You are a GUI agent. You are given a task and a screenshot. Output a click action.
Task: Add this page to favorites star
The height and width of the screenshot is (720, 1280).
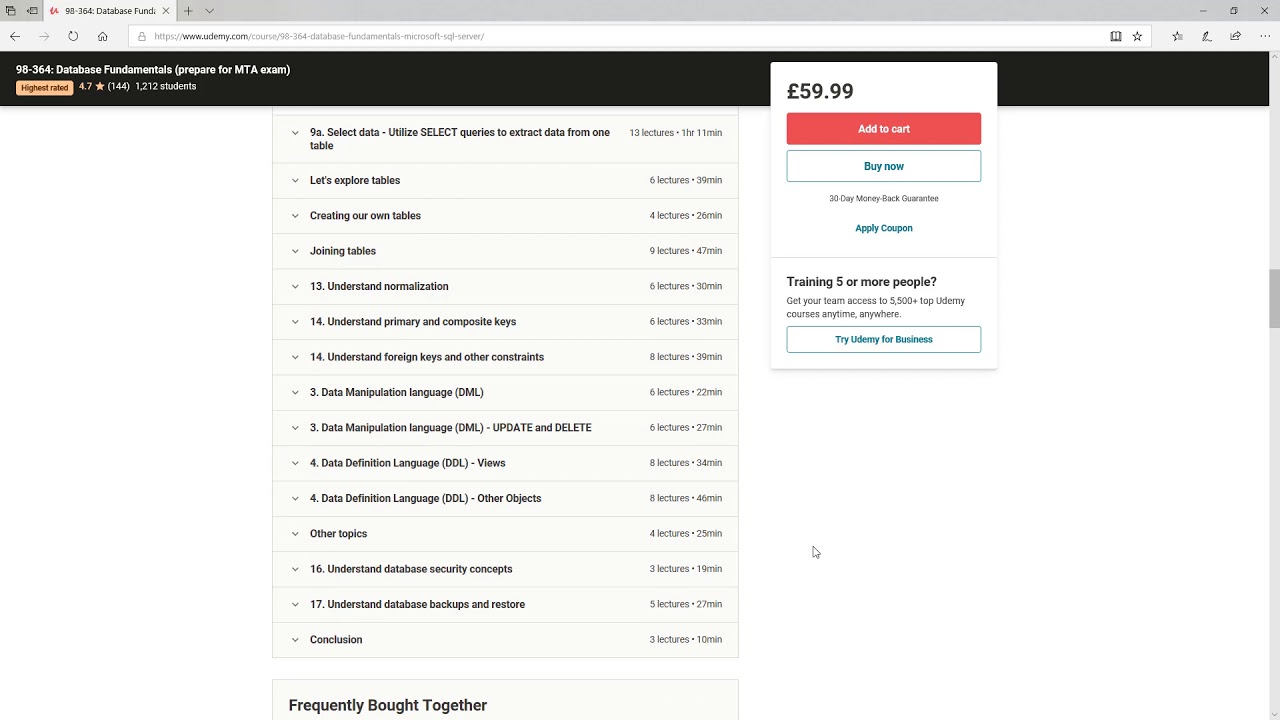point(1137,36)
